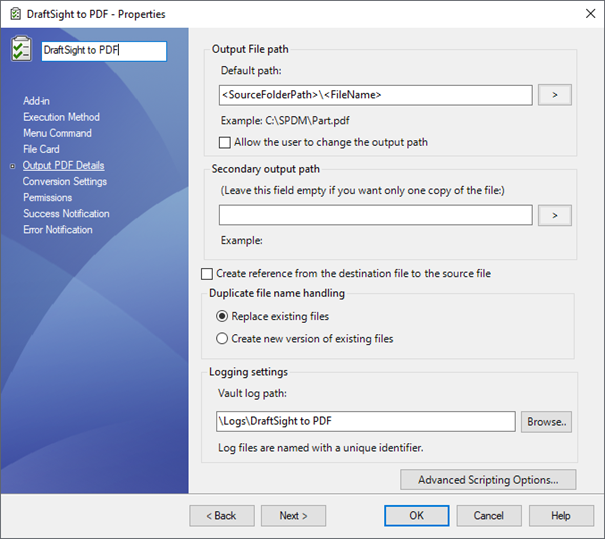Image resolution: width=605 pixels, height=539 pixels.
Task: Click into the Default path text field
Action: click(x=375, y=95)
